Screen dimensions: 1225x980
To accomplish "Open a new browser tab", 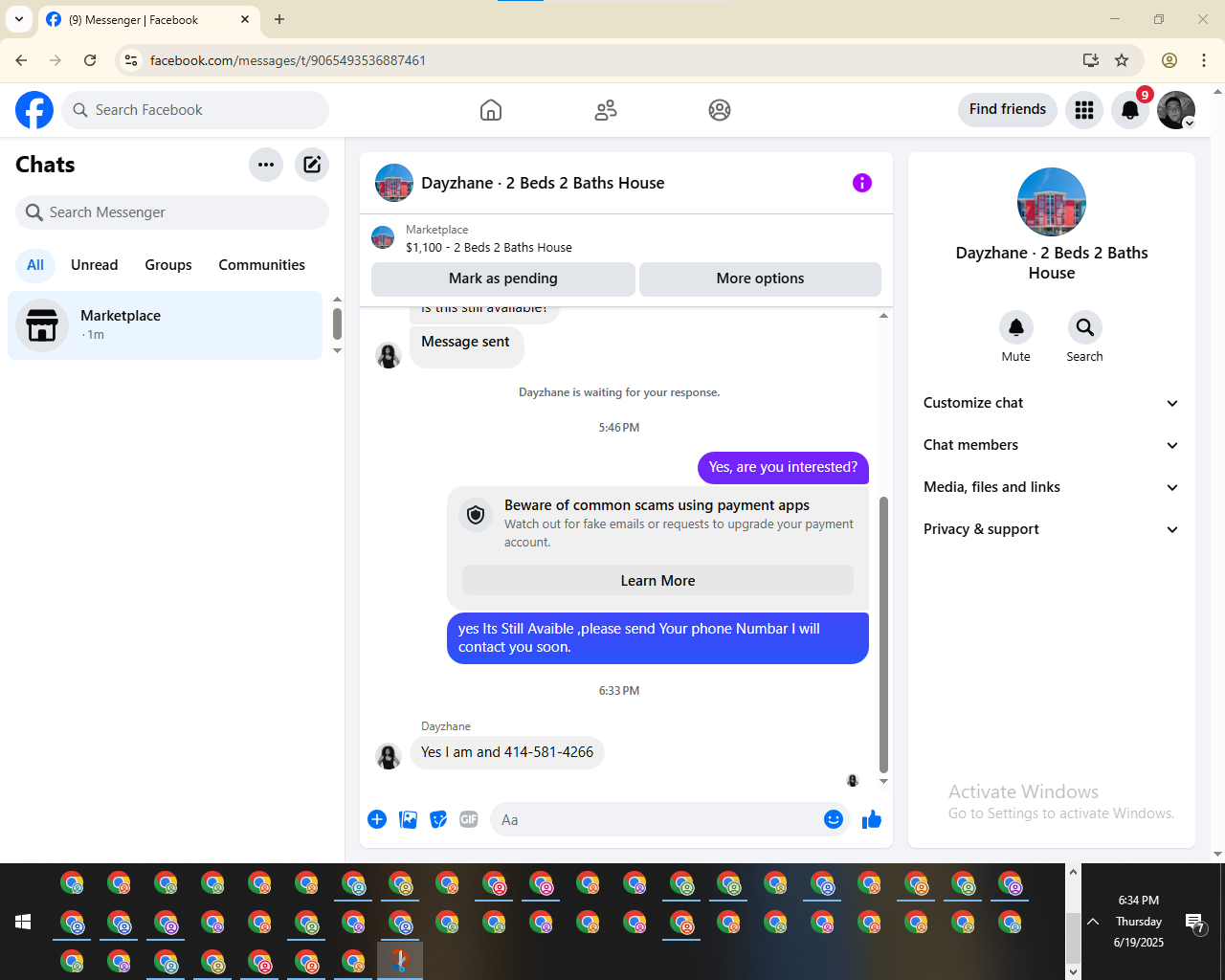I will (279, 19).
